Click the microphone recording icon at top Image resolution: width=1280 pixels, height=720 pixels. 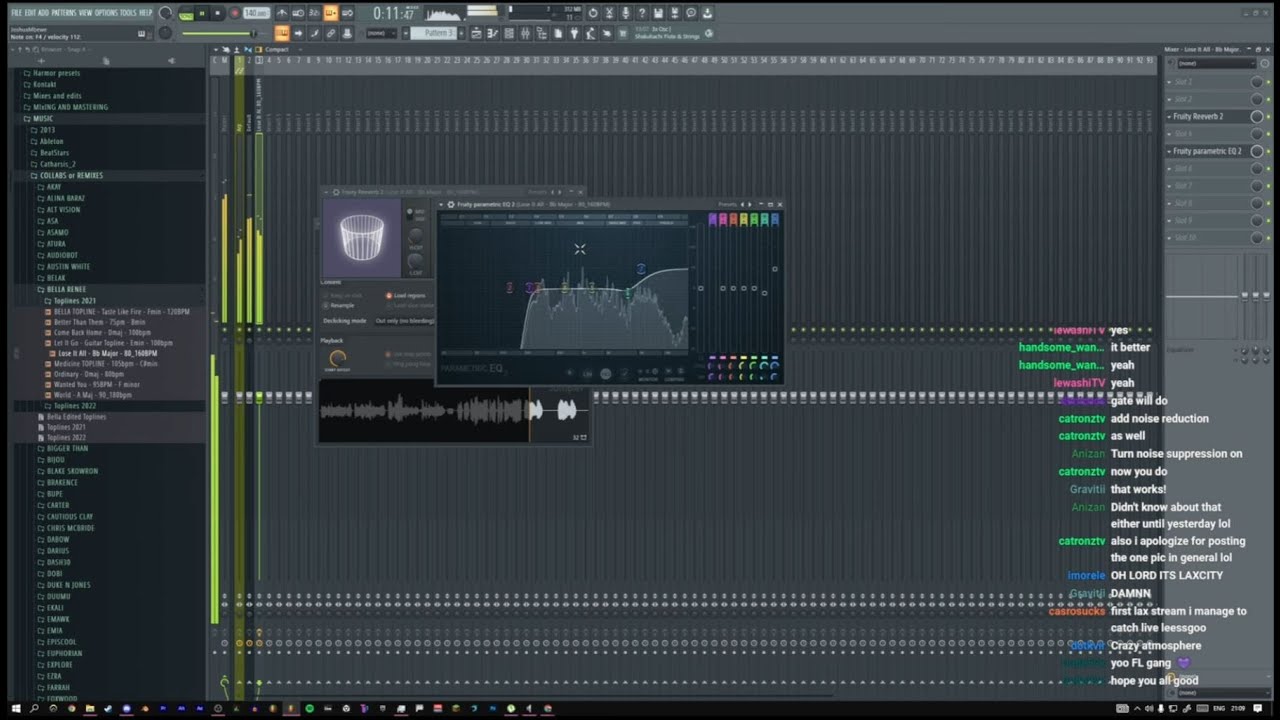pos(625,12)
